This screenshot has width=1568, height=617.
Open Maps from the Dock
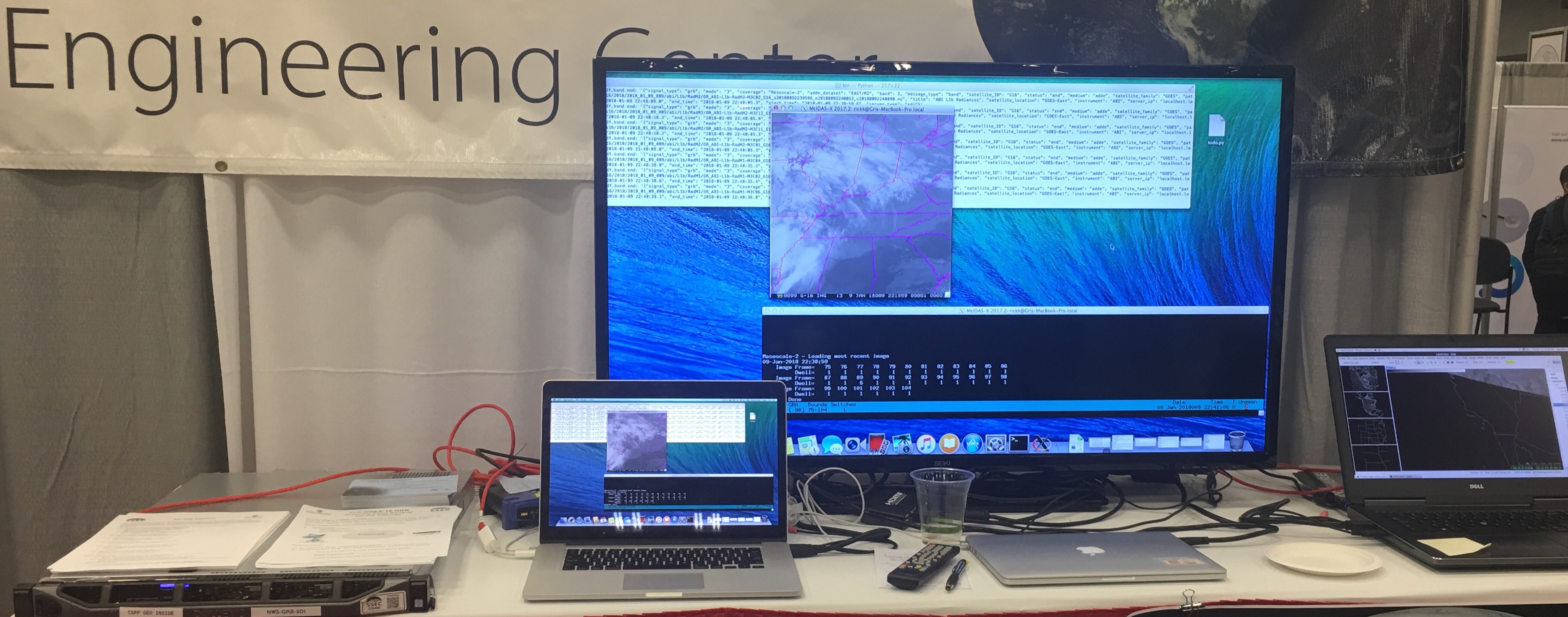[x=808, y=445]
